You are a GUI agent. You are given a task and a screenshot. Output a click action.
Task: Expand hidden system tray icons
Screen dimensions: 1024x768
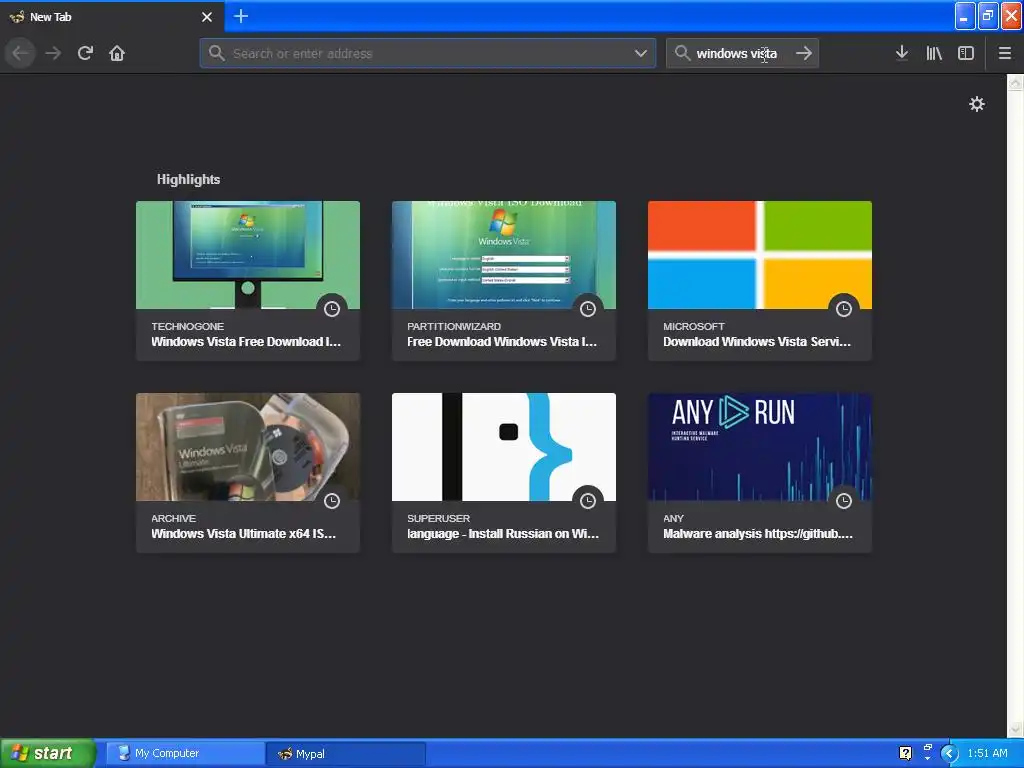pos(949,754)
